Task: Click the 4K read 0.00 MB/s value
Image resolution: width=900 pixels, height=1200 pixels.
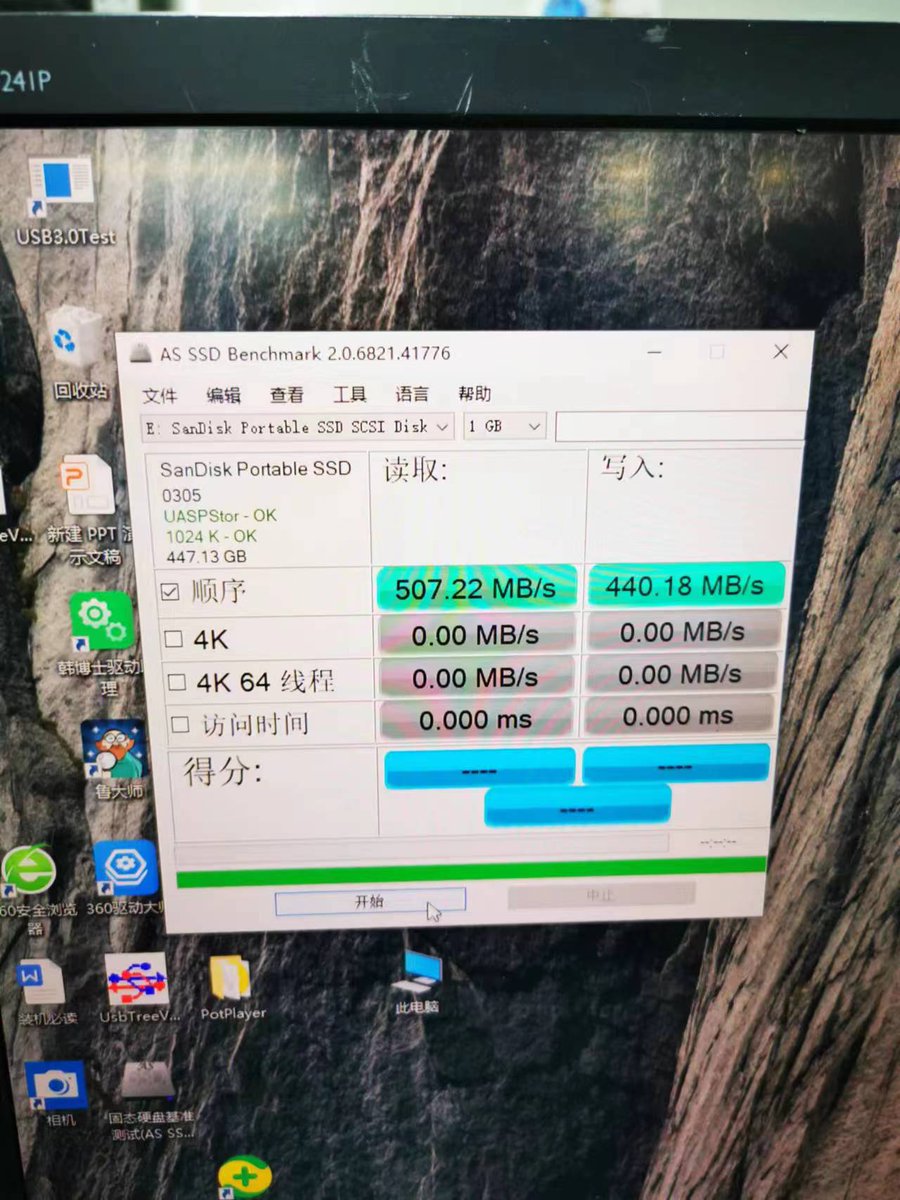Action: 476,635
